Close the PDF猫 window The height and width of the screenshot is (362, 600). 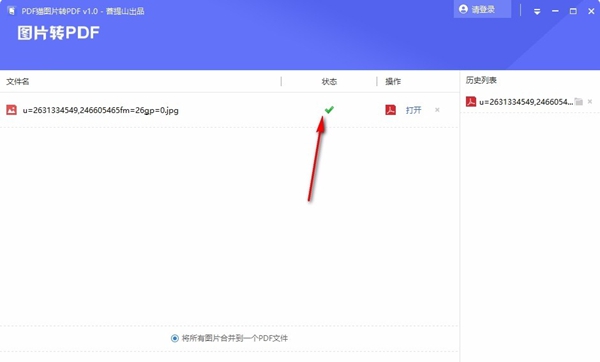(591, 11)
